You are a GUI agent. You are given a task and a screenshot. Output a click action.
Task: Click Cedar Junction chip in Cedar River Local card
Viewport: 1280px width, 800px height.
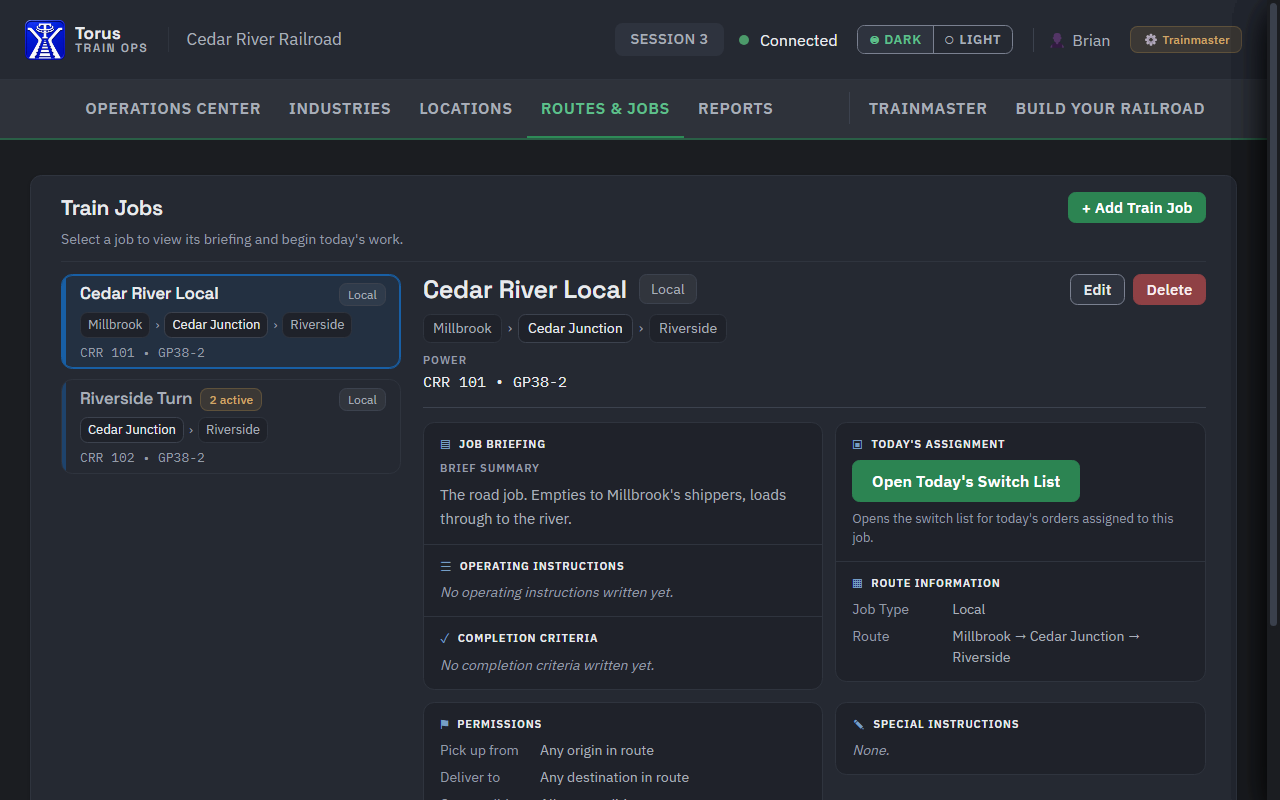[216, 325]
